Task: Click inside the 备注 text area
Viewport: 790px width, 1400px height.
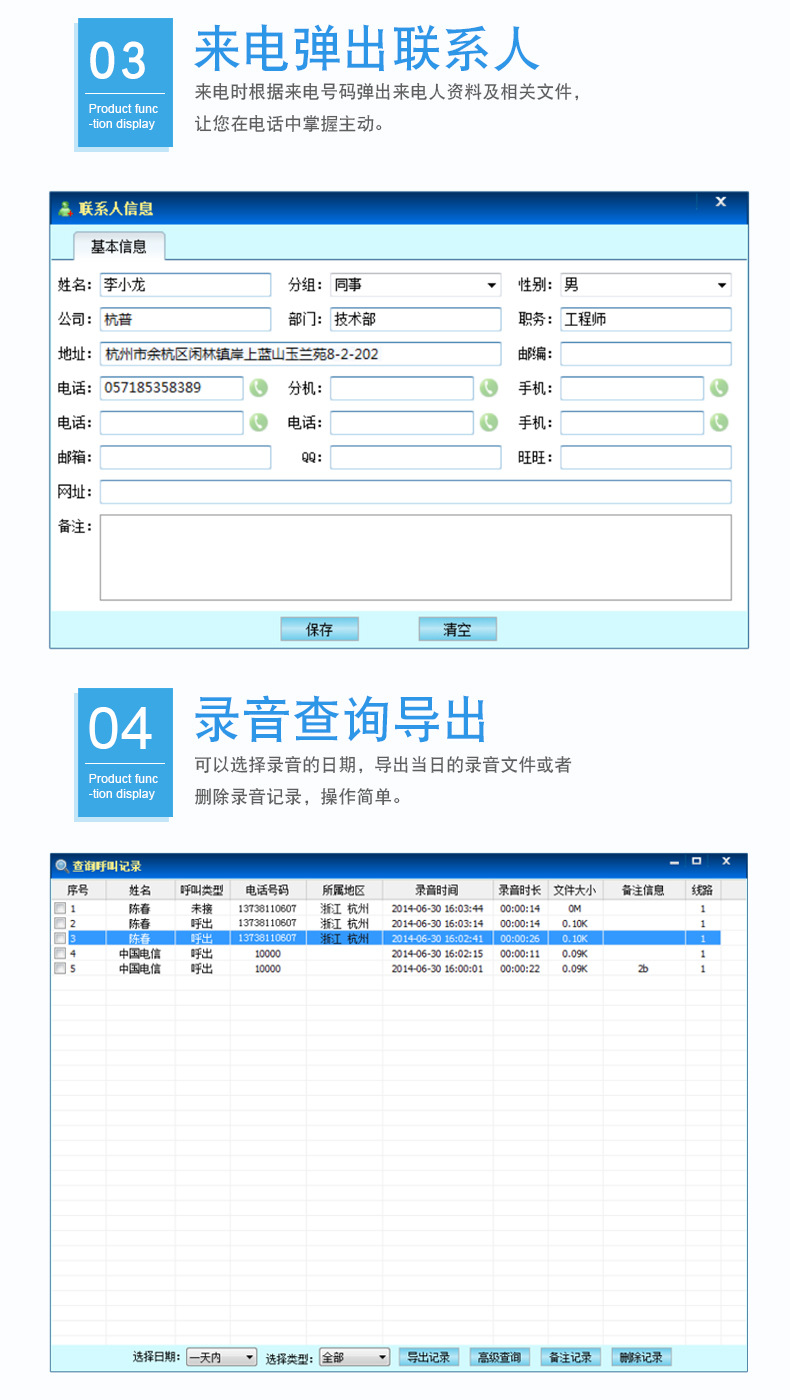Action: pos(416,557)
